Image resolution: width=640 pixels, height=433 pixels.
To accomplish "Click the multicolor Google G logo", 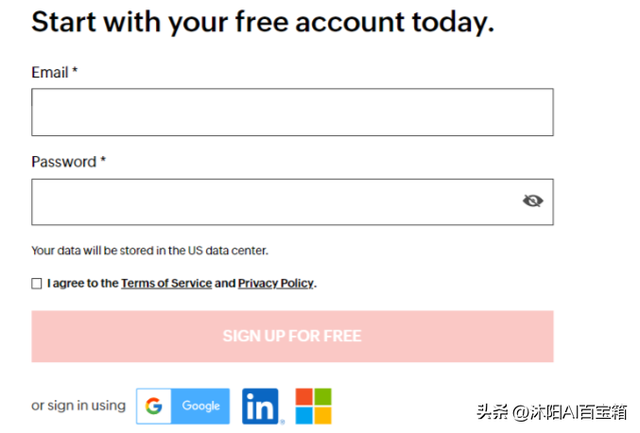I will click(x=154, y=406).
